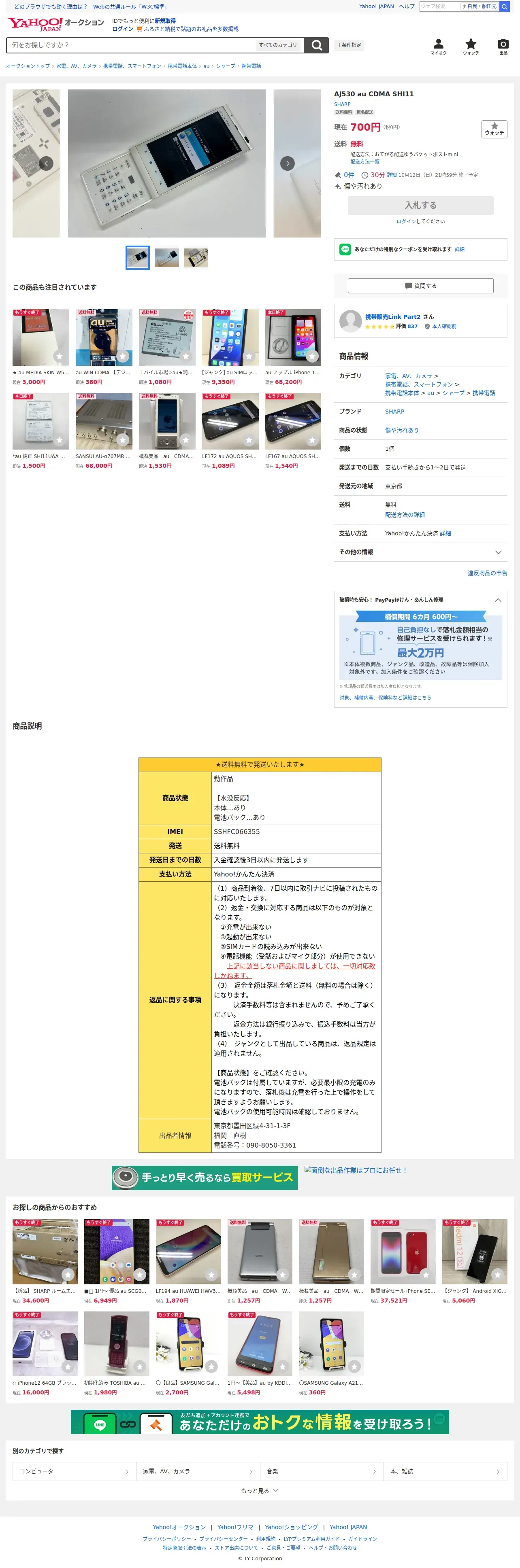Open seller name 携帯販売Link Part2

(393, 316)
